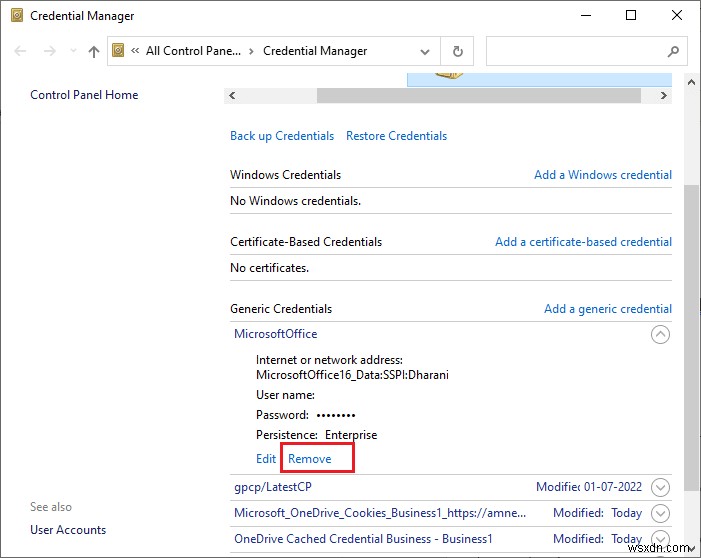
Task: Remove the MicrosoftOffice credential
Action: [309, 459]
